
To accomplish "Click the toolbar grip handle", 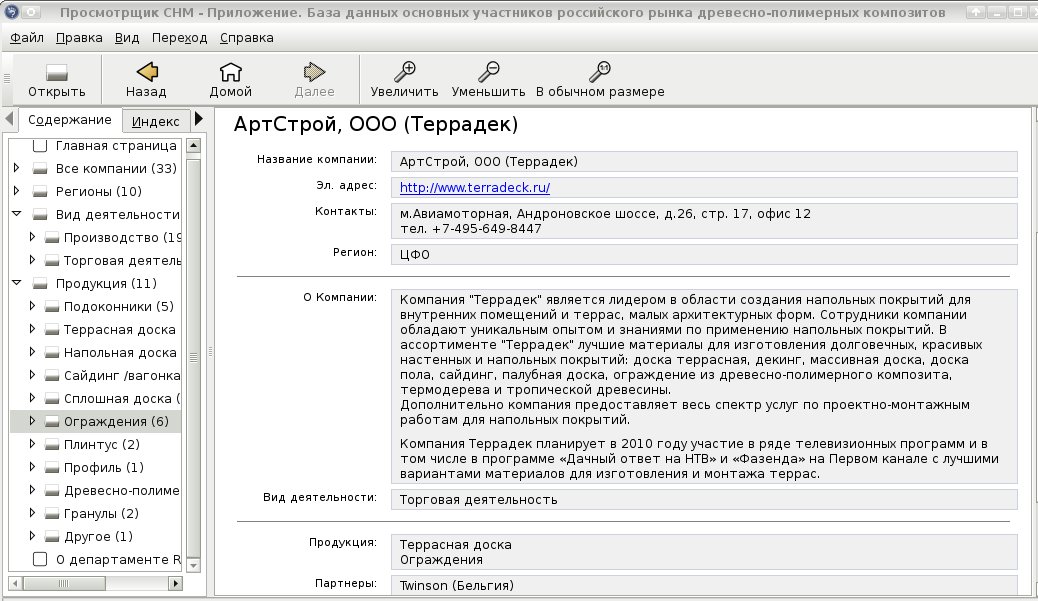I will point(7,79).
